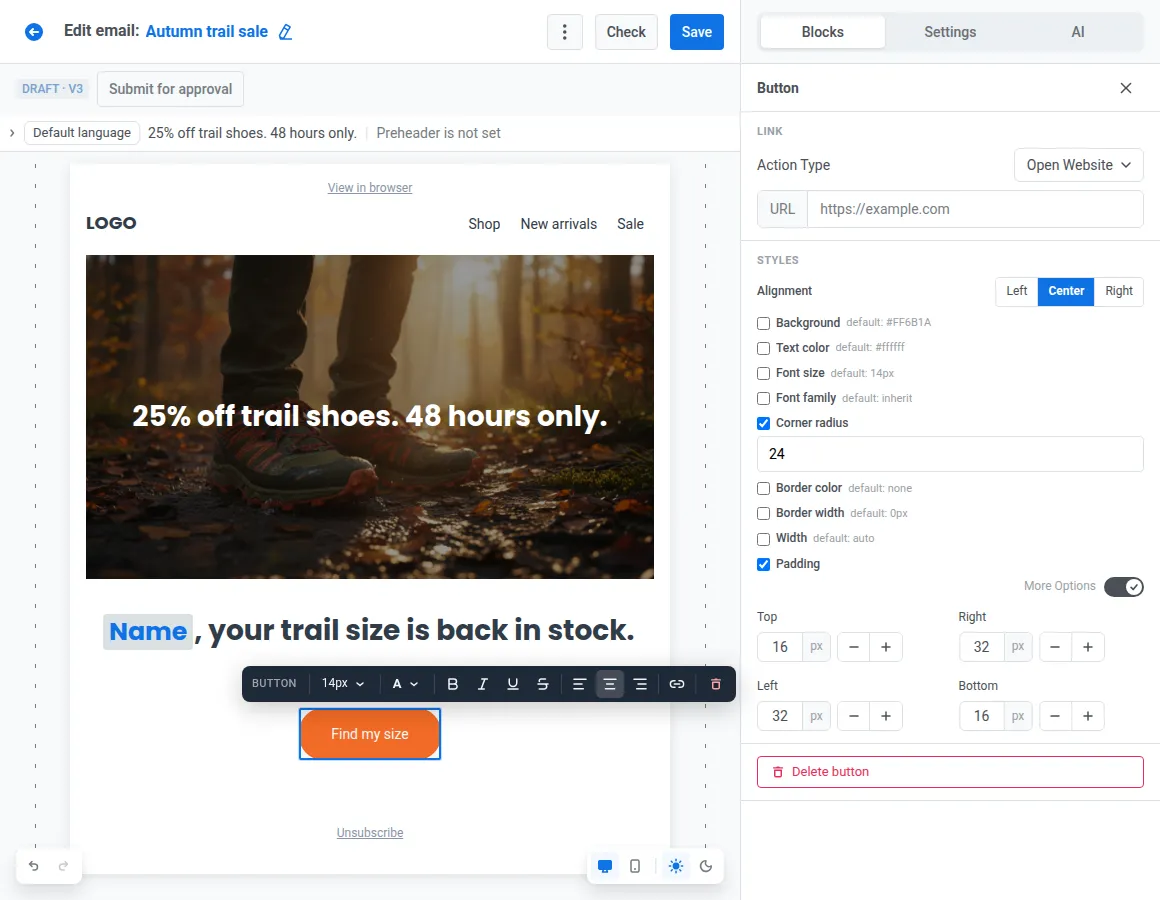Screen dimensions: 1160x900
Task: Click the Name merge tag
Action: click(148, 632)
